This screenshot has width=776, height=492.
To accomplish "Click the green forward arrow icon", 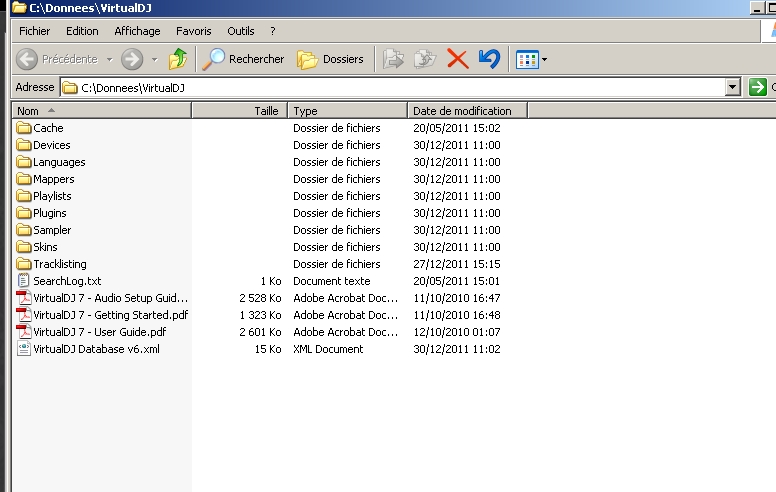I will pos(132,59).
